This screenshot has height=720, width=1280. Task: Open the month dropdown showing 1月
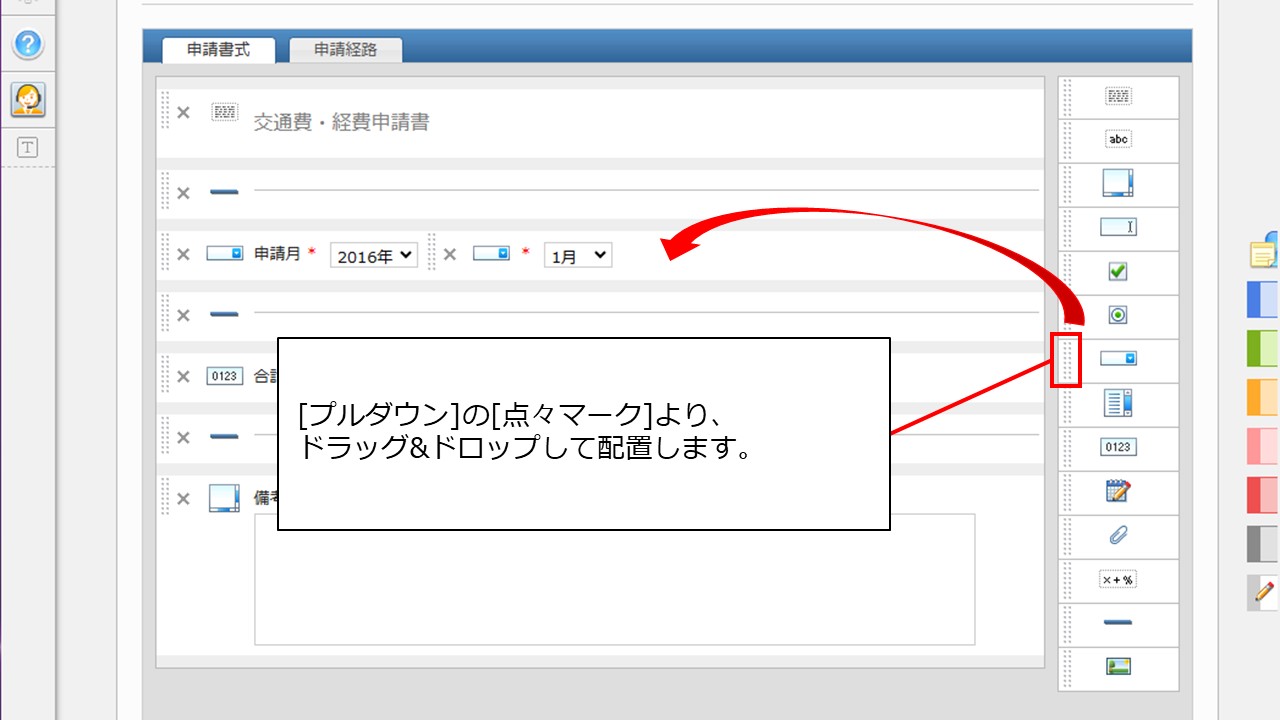[x=577, y=256]
